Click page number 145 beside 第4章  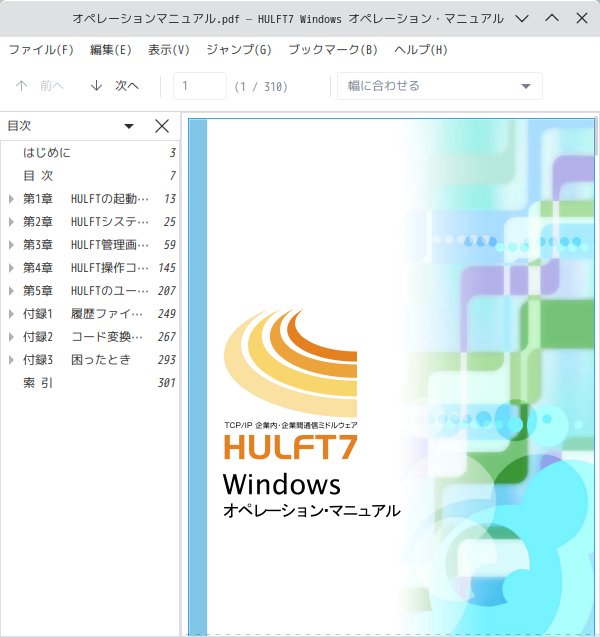tap(167, 268)
